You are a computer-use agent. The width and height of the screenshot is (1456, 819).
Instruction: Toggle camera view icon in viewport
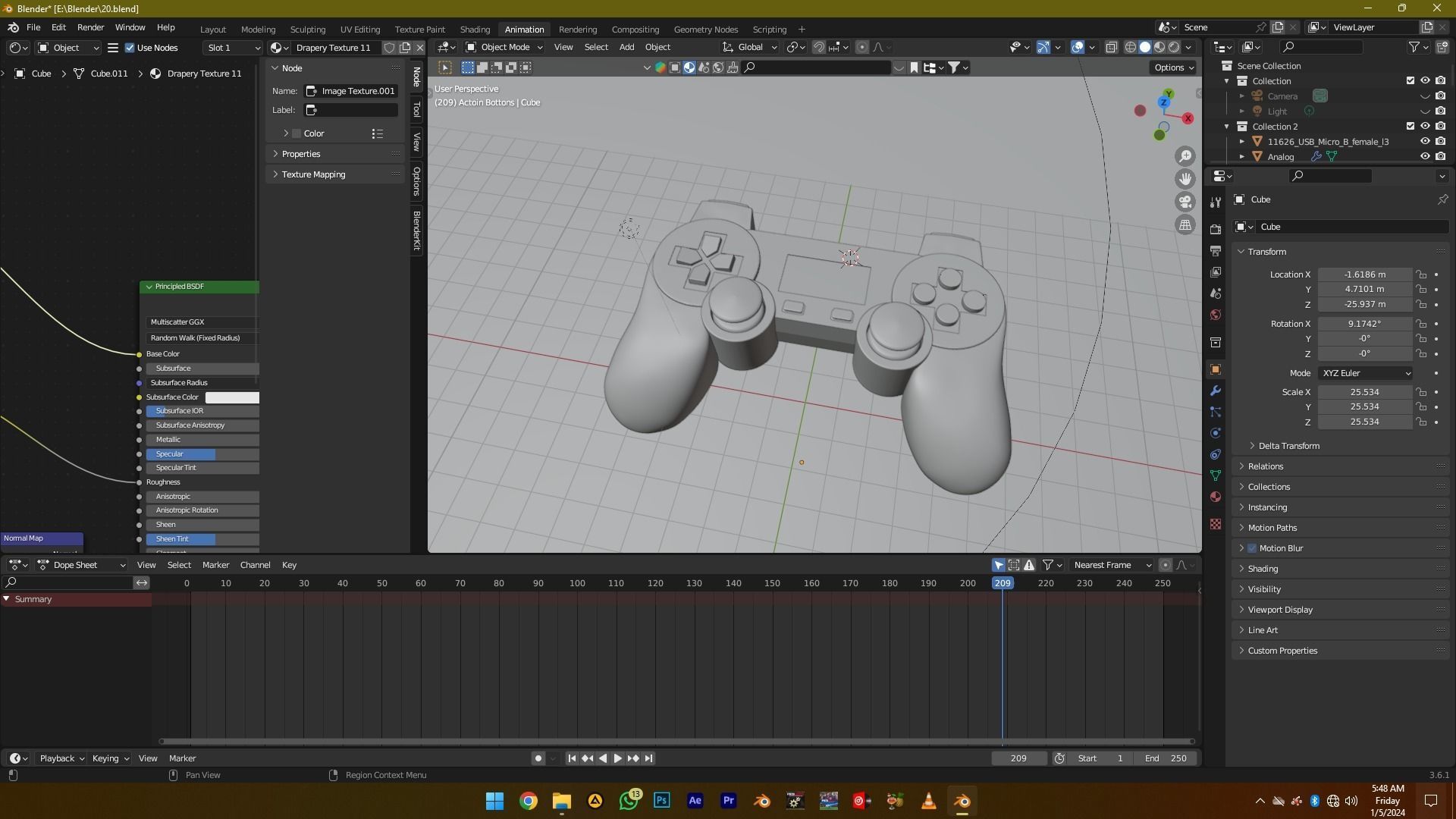(1185, 202)
